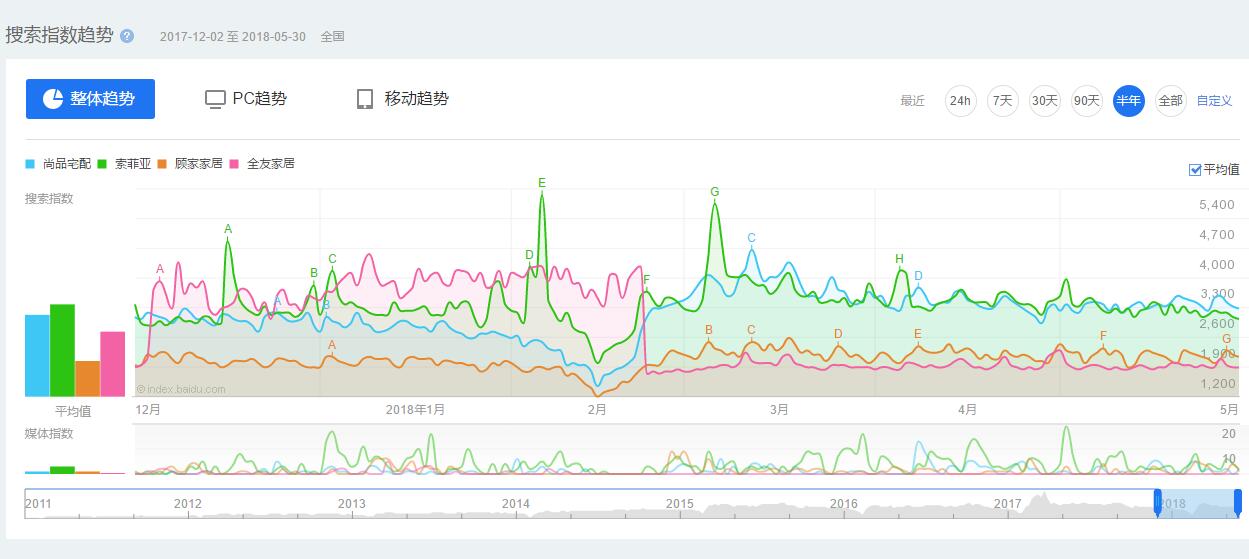Select the 90天 time range
This screenshot has height=559, width=1249.
click(x=1086, y=101)
